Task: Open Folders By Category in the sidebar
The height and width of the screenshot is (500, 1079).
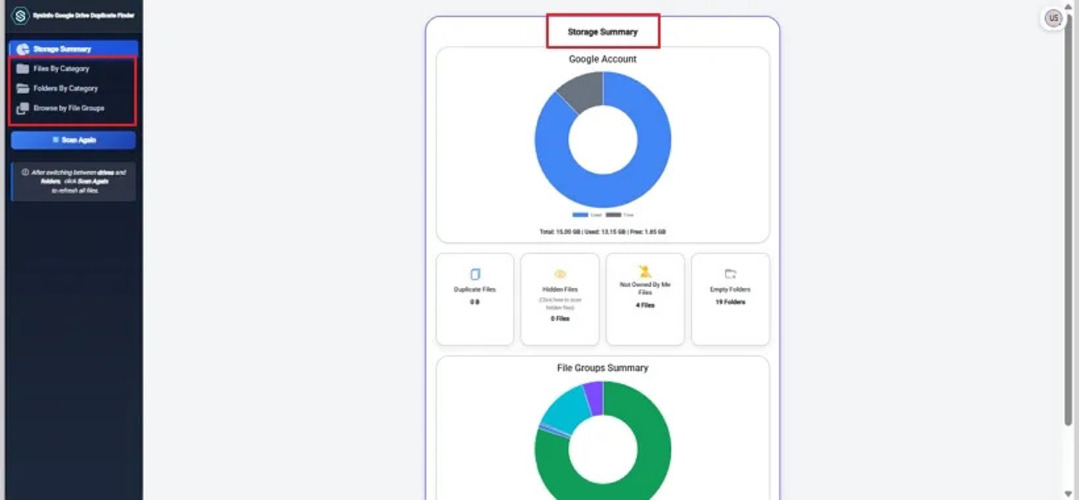Action: coord(72,88)
